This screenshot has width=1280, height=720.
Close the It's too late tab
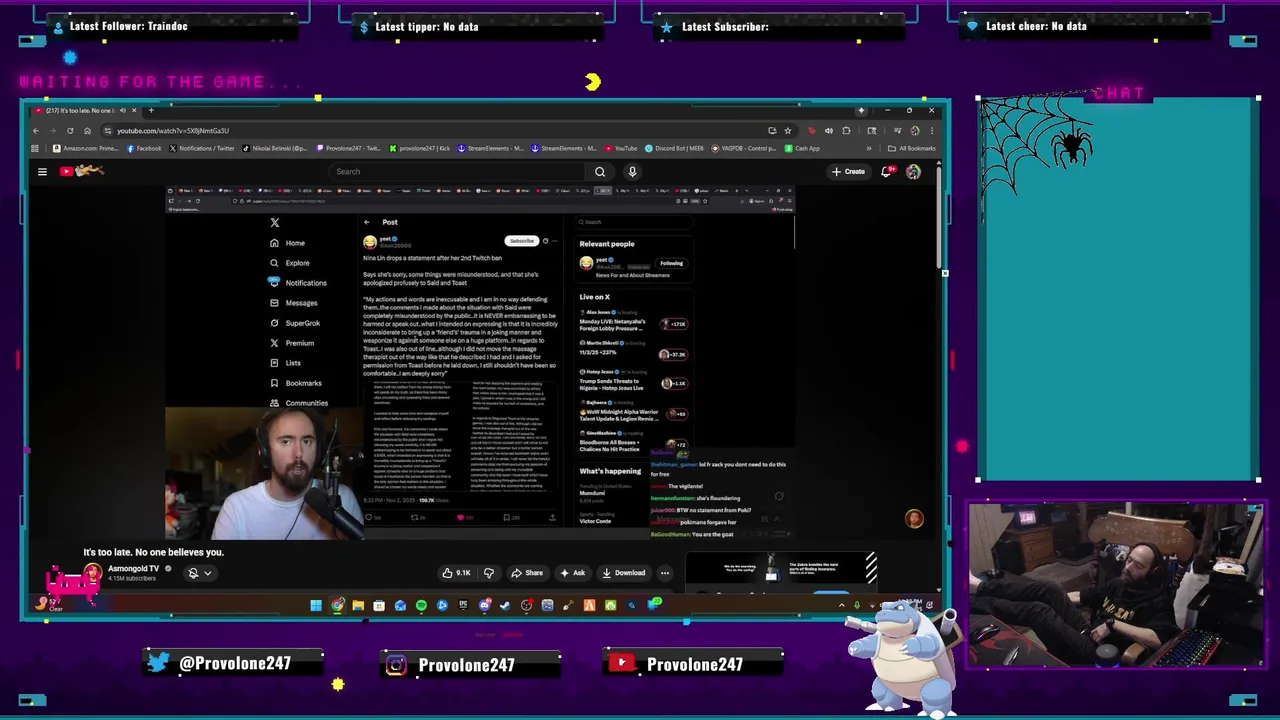[135, 110]
